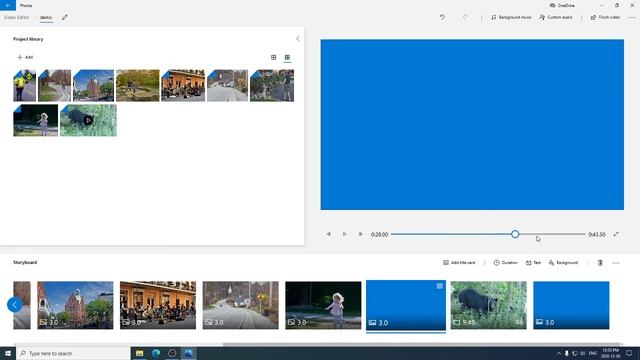Screen dimensions: 640x360
Task: Undo the last edit
Action: 442,17
